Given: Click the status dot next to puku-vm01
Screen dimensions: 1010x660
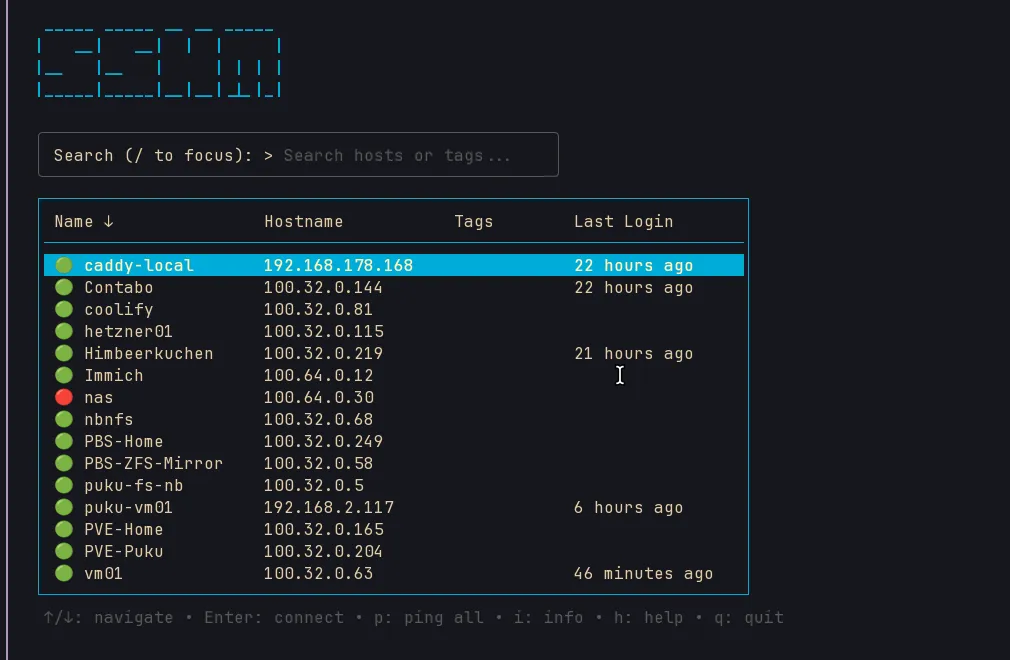Looking at the screenshot, I should click(x=63, y=507).
